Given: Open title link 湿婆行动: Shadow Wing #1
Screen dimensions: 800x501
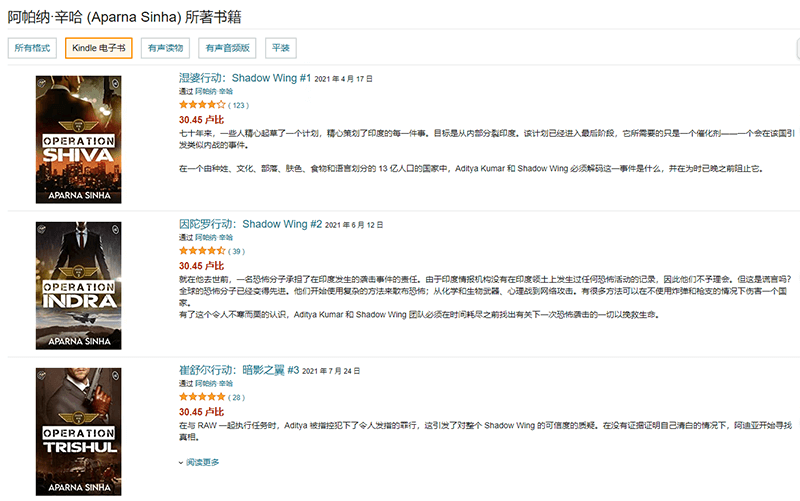Looking at the screenshot, I should click(244, 78).
